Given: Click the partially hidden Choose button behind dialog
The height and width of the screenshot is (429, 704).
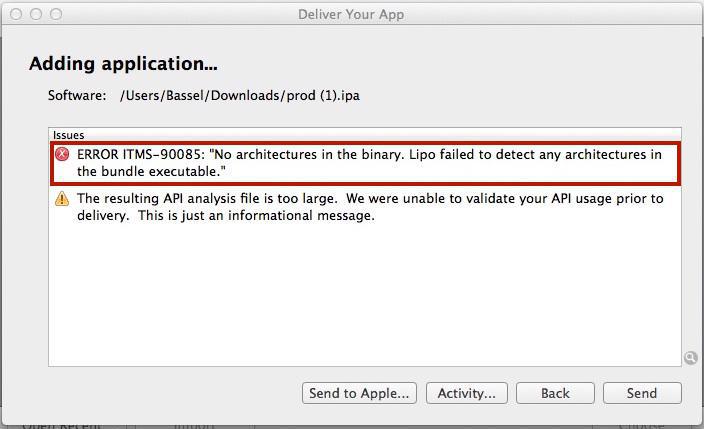Looking at the screenshot, I should pyautogui.click(x=640, y=424).
